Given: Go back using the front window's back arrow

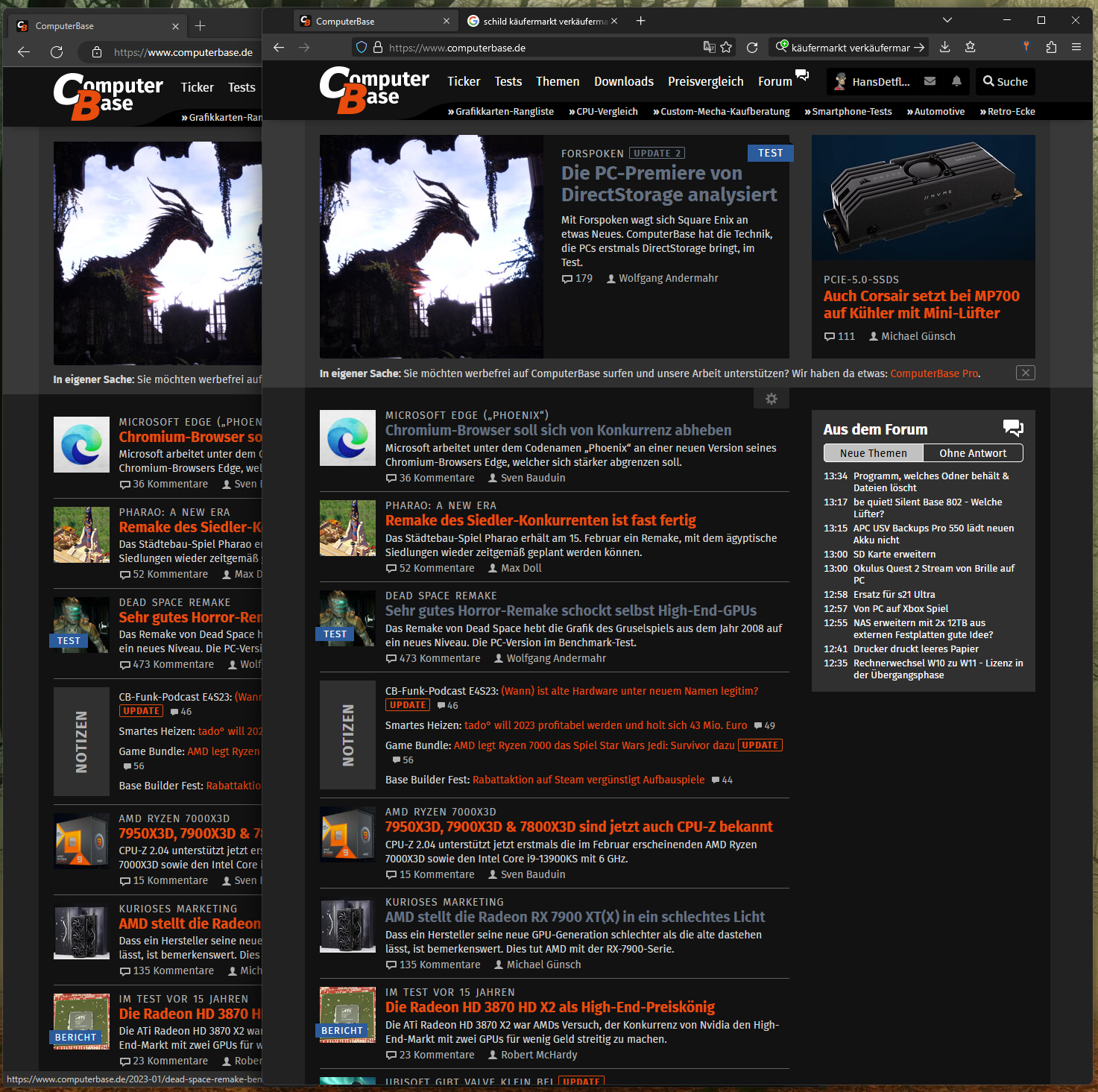Looking at the screenshot, I should click(279, 47).
